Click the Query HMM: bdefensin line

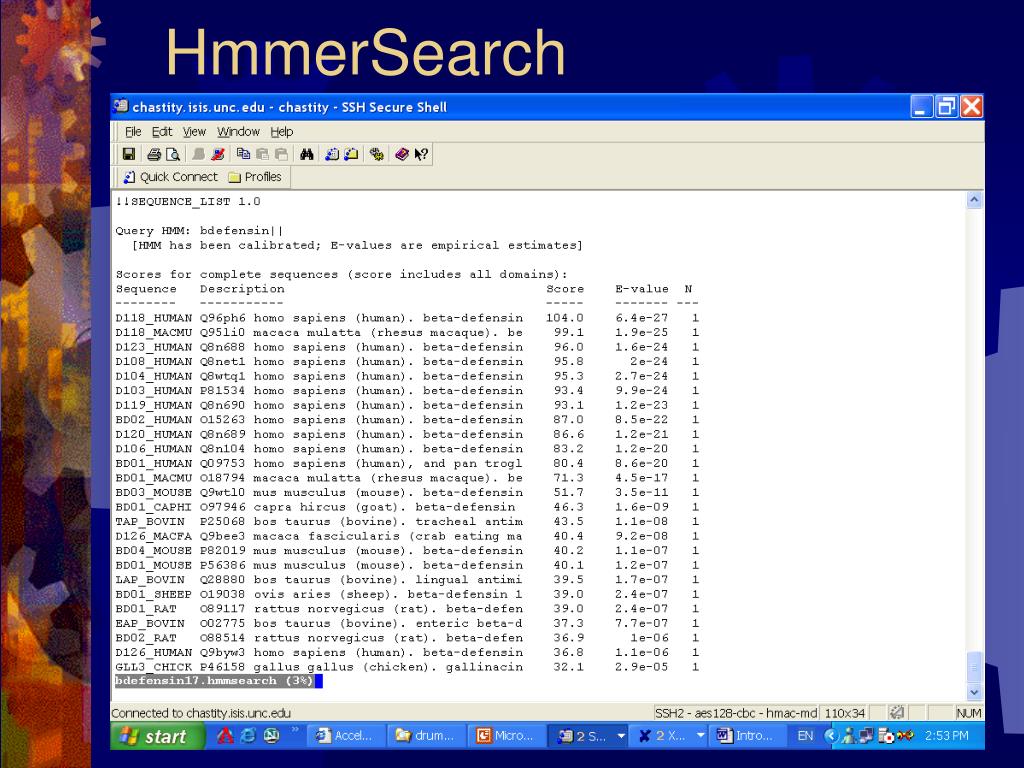click(199, 231)
